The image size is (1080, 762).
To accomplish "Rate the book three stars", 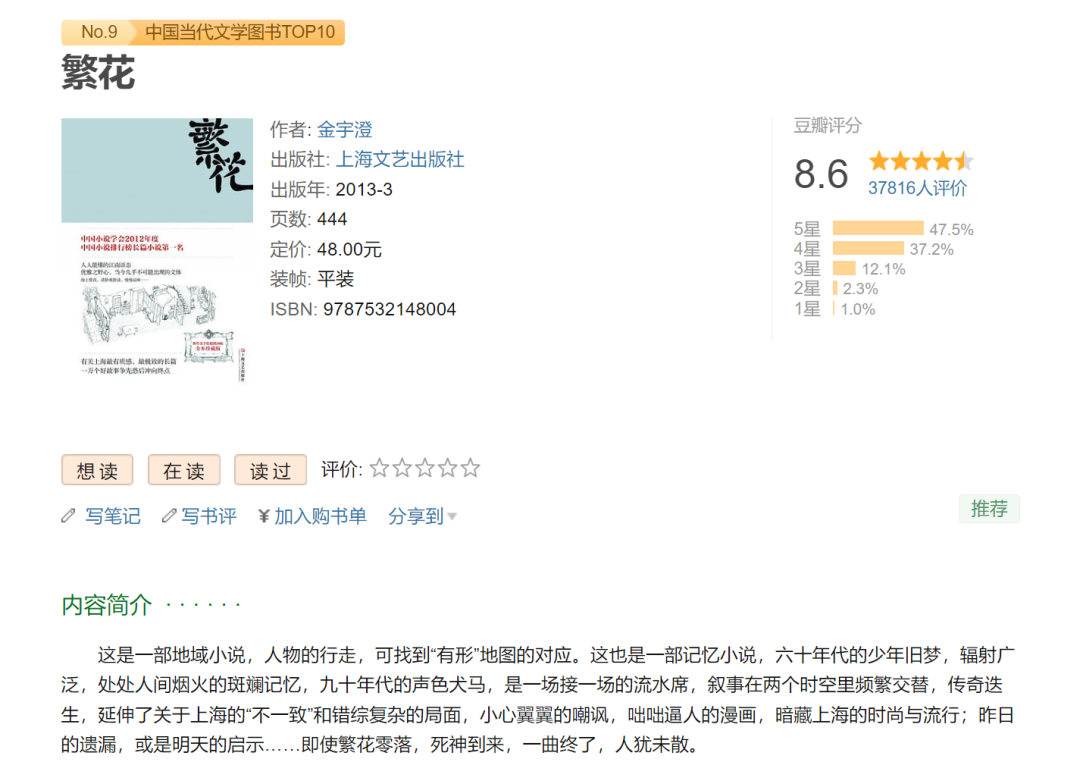I will click(425, 469).
